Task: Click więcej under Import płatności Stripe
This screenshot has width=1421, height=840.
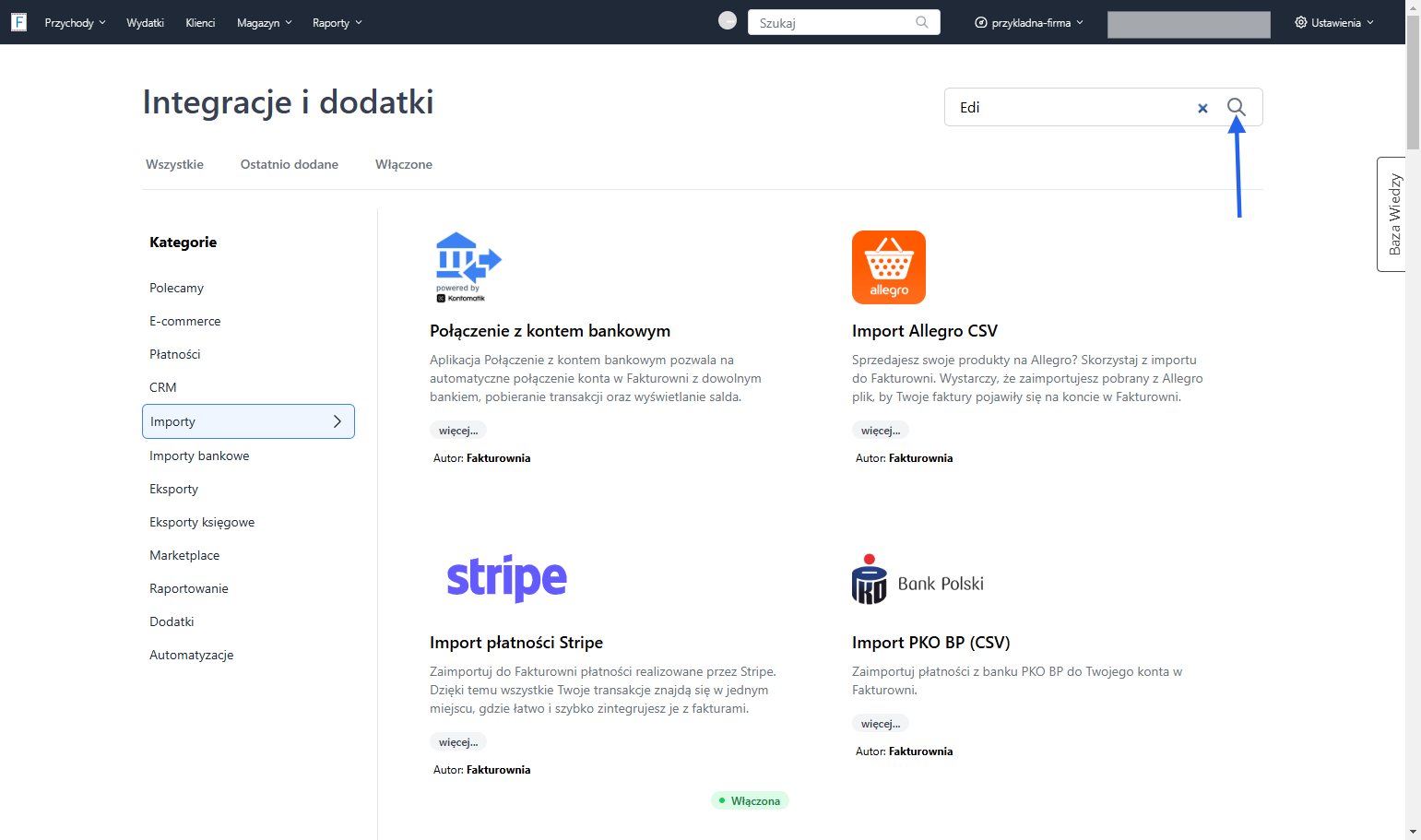Action: [x=458, y=742]
